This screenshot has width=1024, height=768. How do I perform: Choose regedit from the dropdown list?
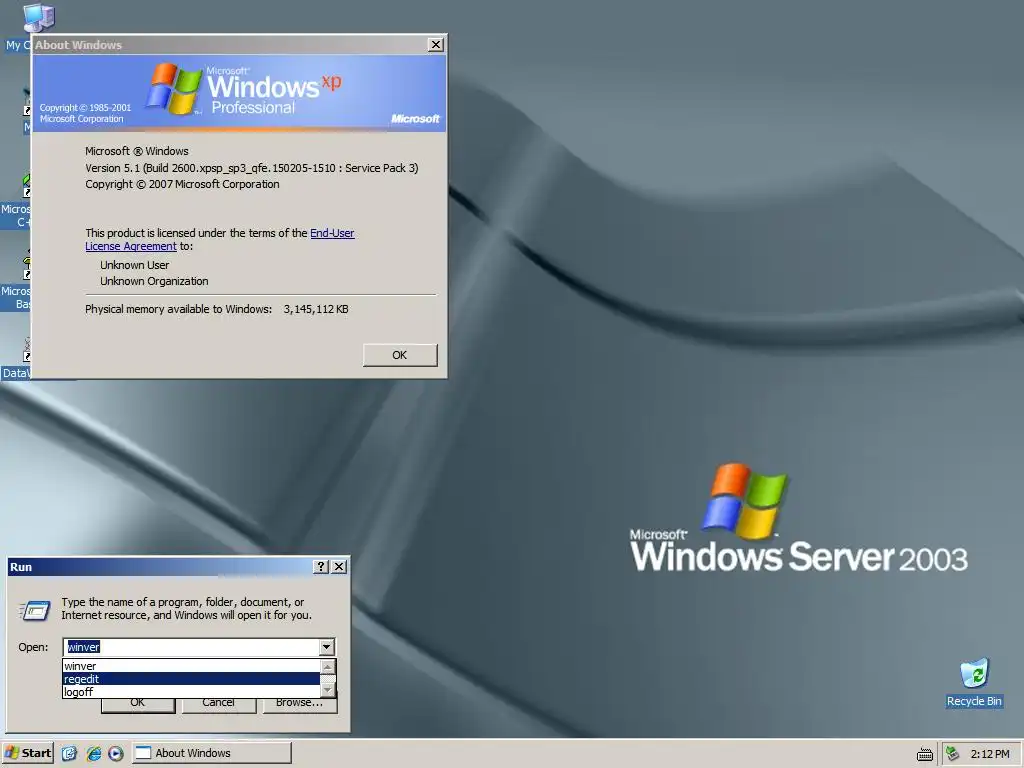click(191, 679)
